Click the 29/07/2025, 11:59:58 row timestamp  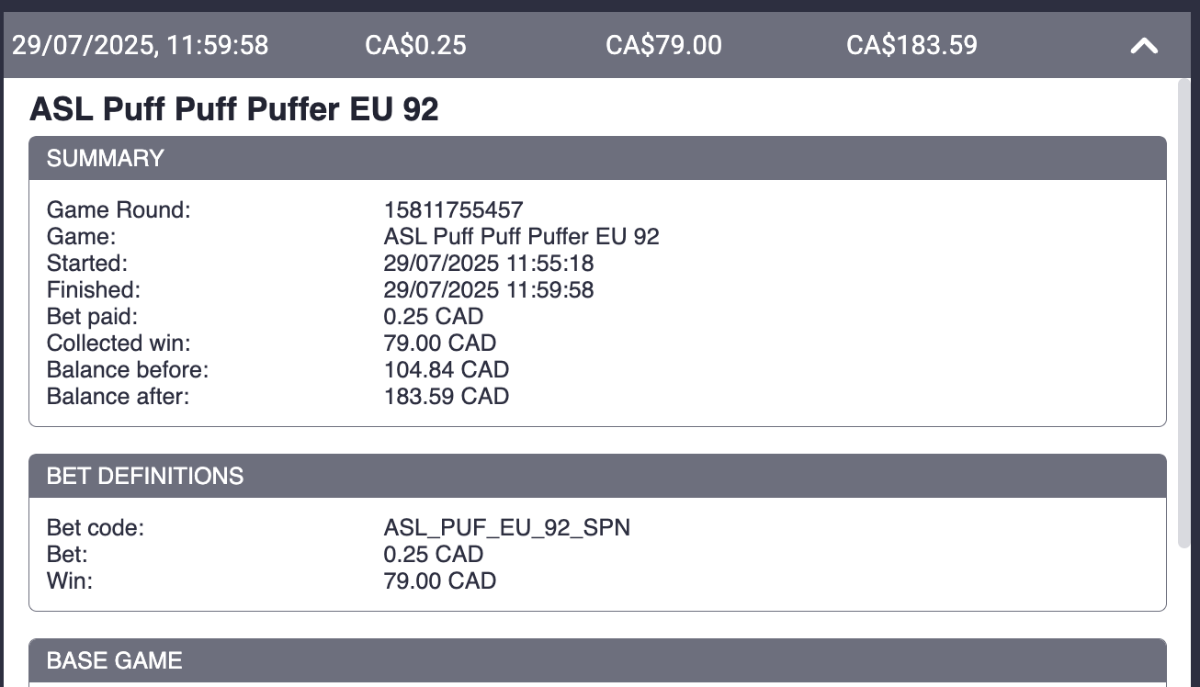(140, 45)
